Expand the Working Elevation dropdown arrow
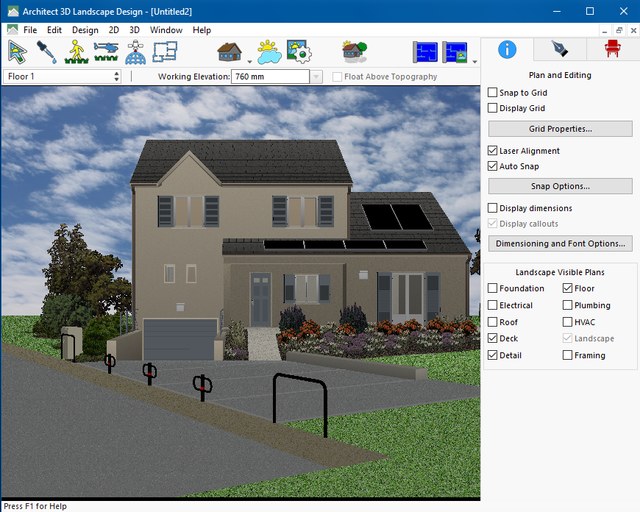Image resolution: width=640 pixels, height=512 pixels. click(x=316, y=77)
